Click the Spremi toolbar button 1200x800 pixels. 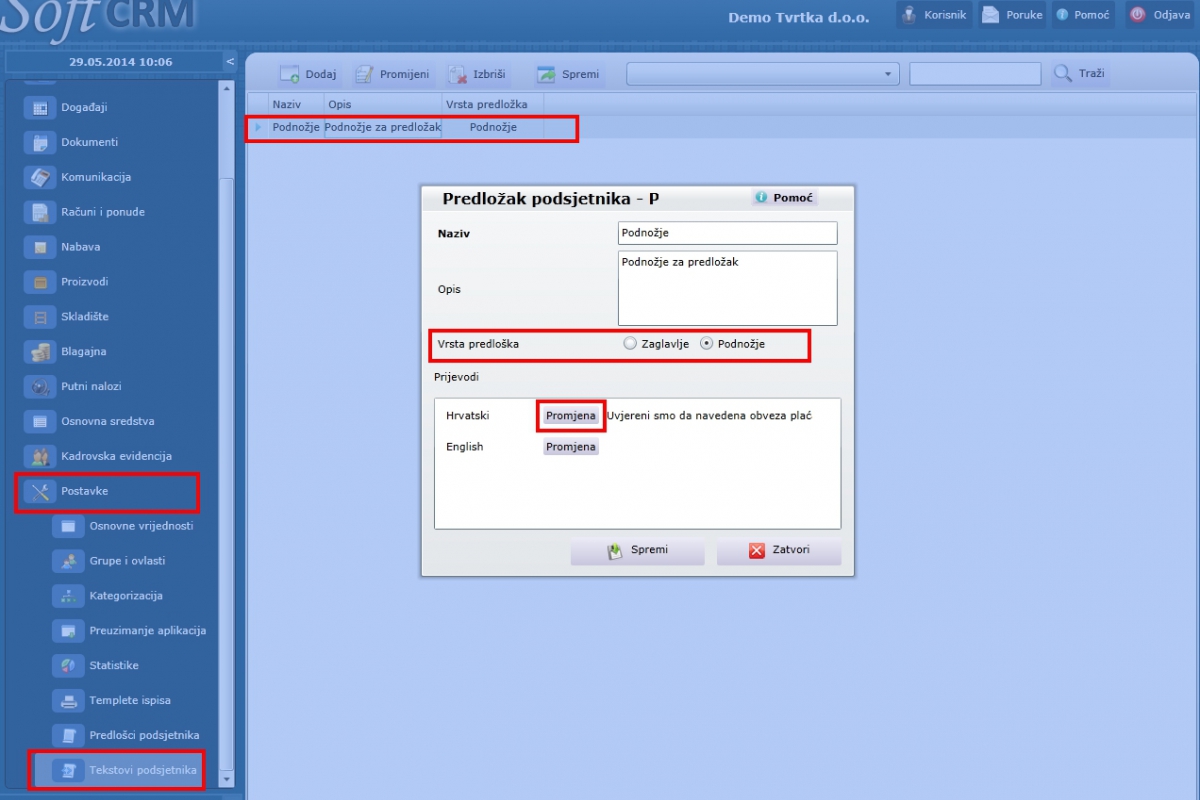pyautogui.click(x=567, y=74)
